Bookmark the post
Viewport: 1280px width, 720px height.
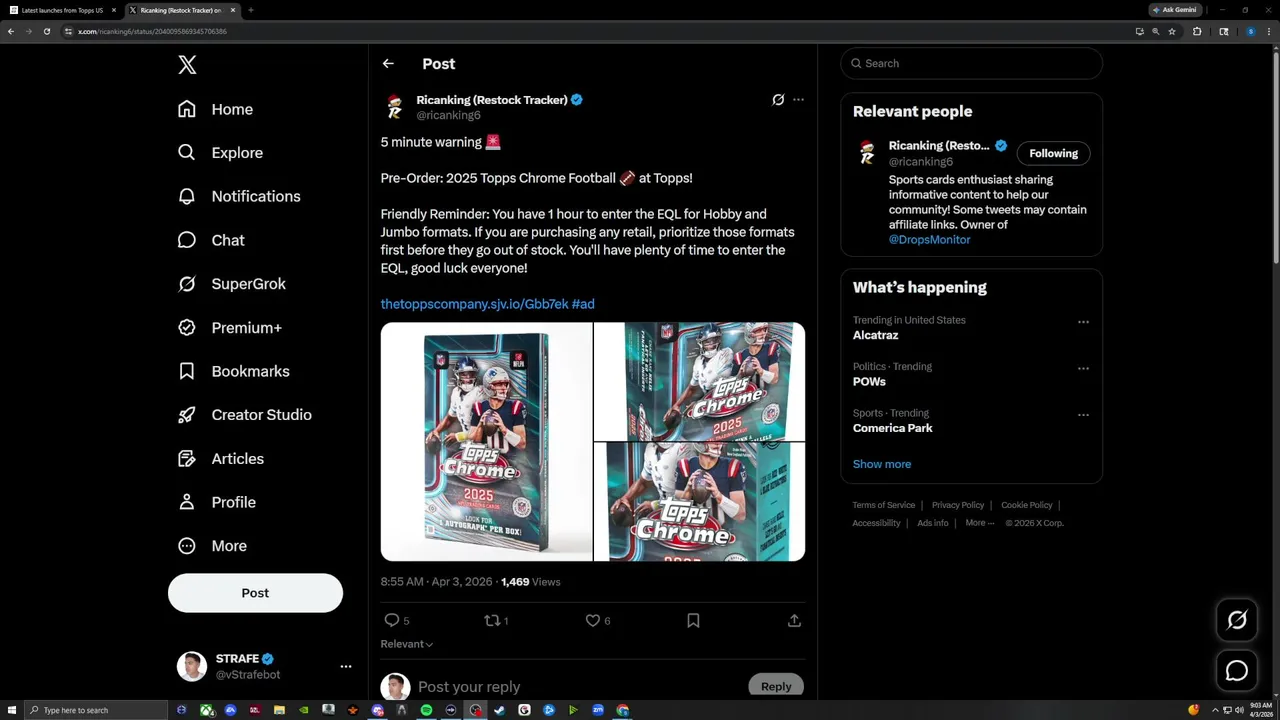pos(693,621)
